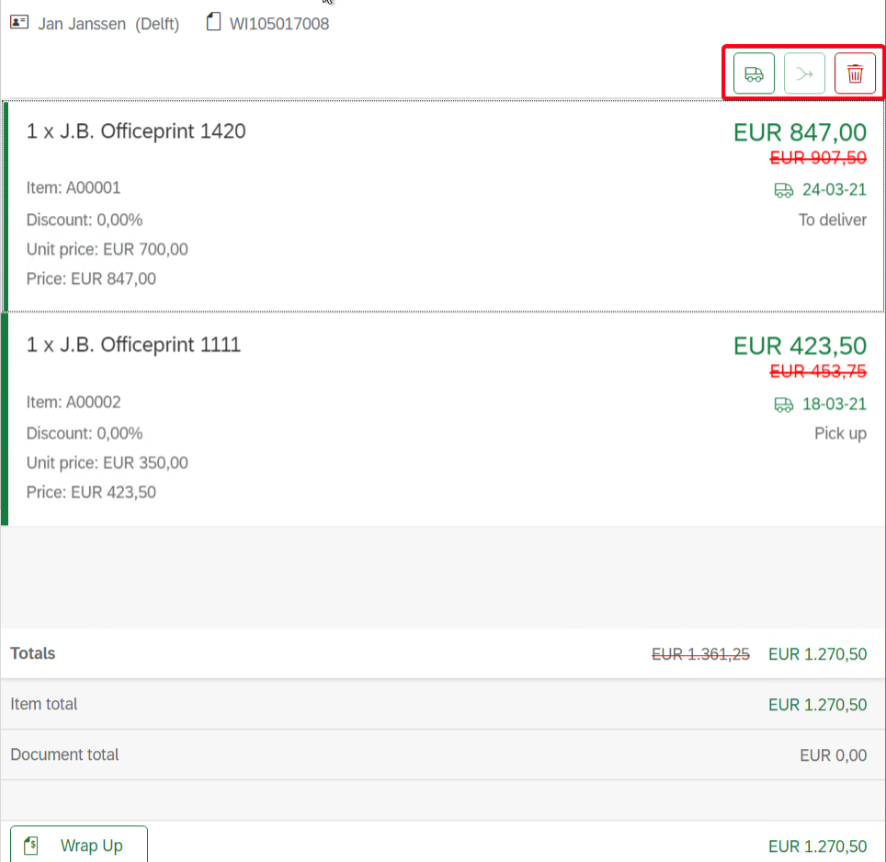Click the EUR 847,00 line price
Image resolution: width=886 pixels, height=862 pixels.
click(x=799, y=132)
